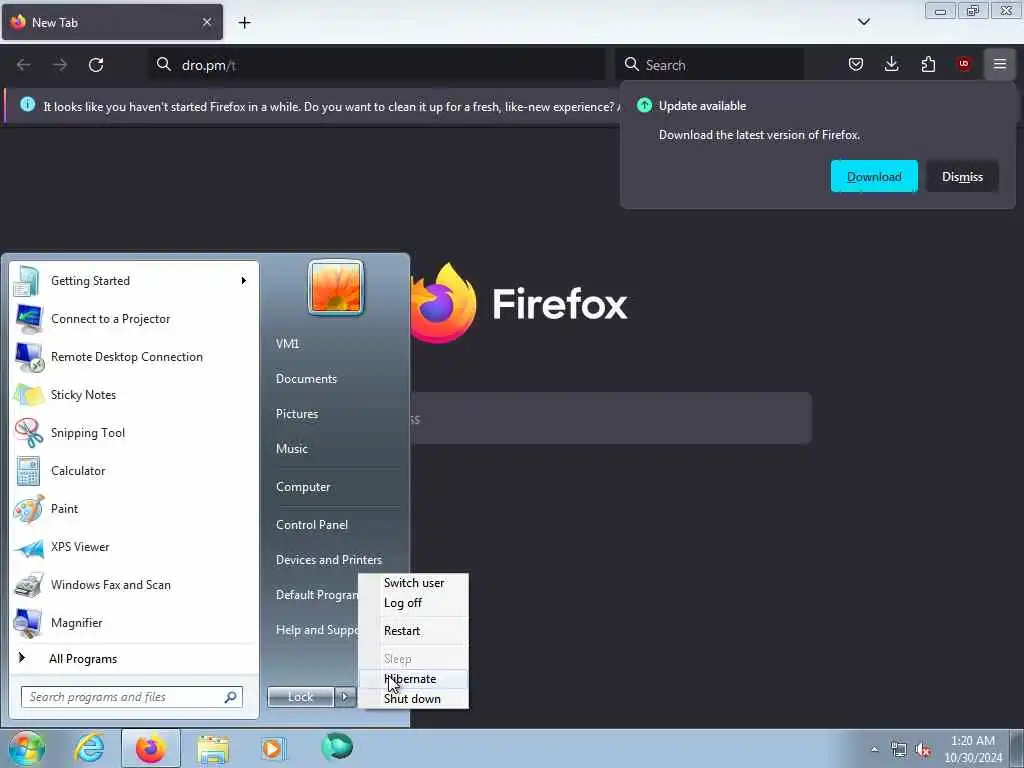Launch Connect to a Projector
This screenshot has width=1024, height=768.
(x=134, y=319)
